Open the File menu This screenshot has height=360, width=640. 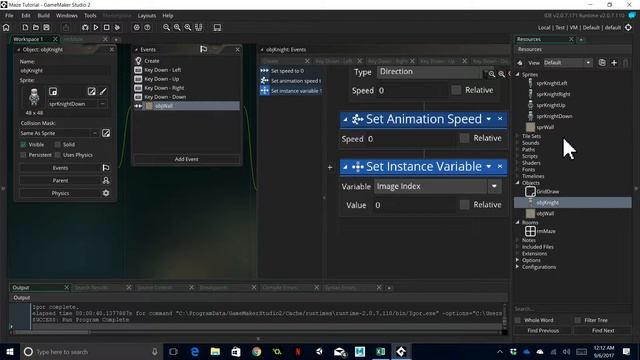(9, 16)
